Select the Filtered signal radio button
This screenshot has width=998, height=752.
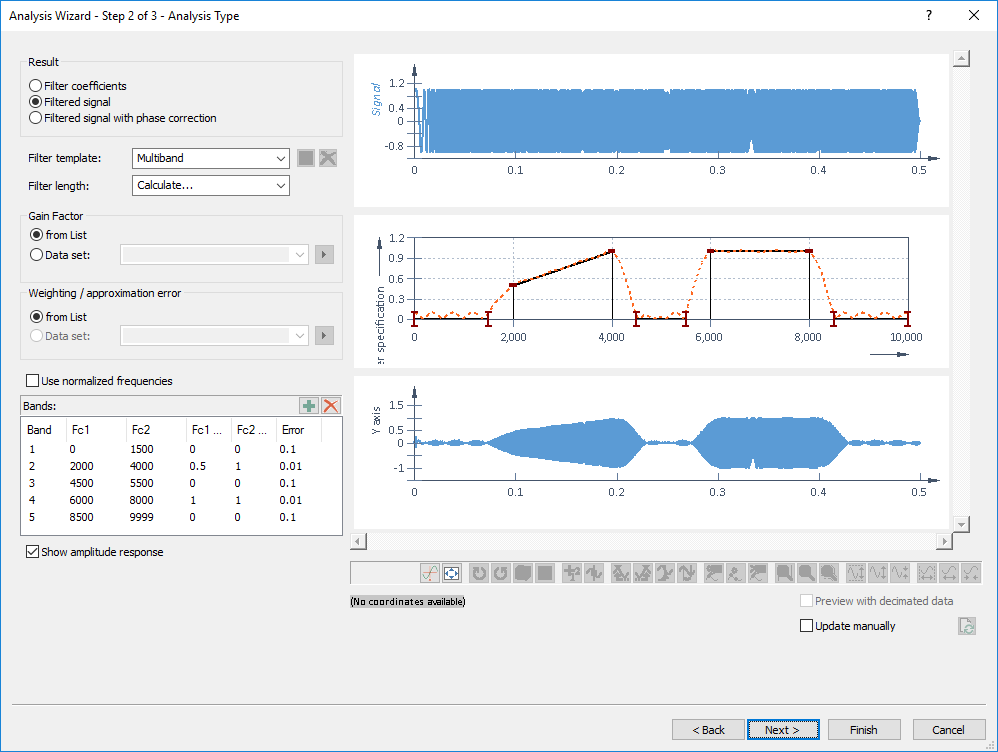pos(70,102)
